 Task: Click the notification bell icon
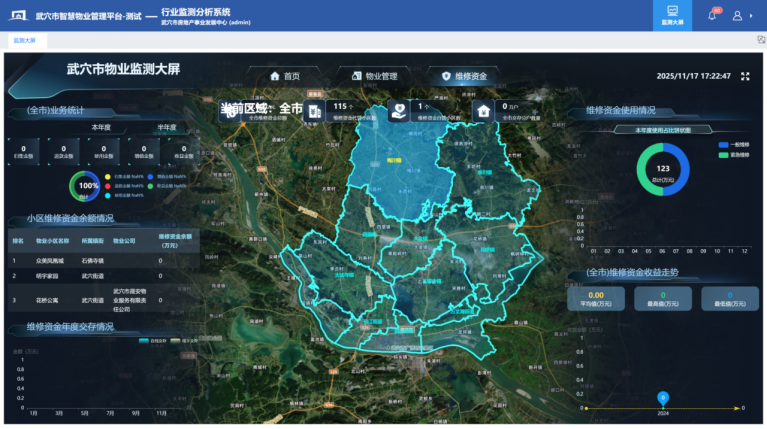[x=712, y=16]
